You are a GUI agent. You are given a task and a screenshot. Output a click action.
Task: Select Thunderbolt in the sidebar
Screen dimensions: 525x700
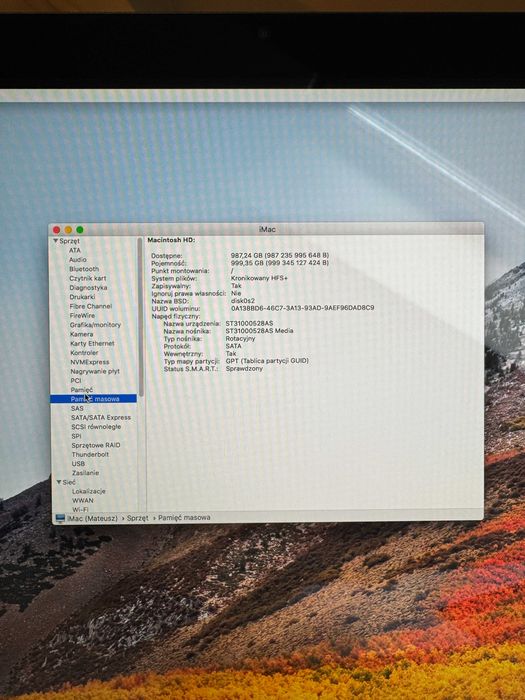point(90,454)
